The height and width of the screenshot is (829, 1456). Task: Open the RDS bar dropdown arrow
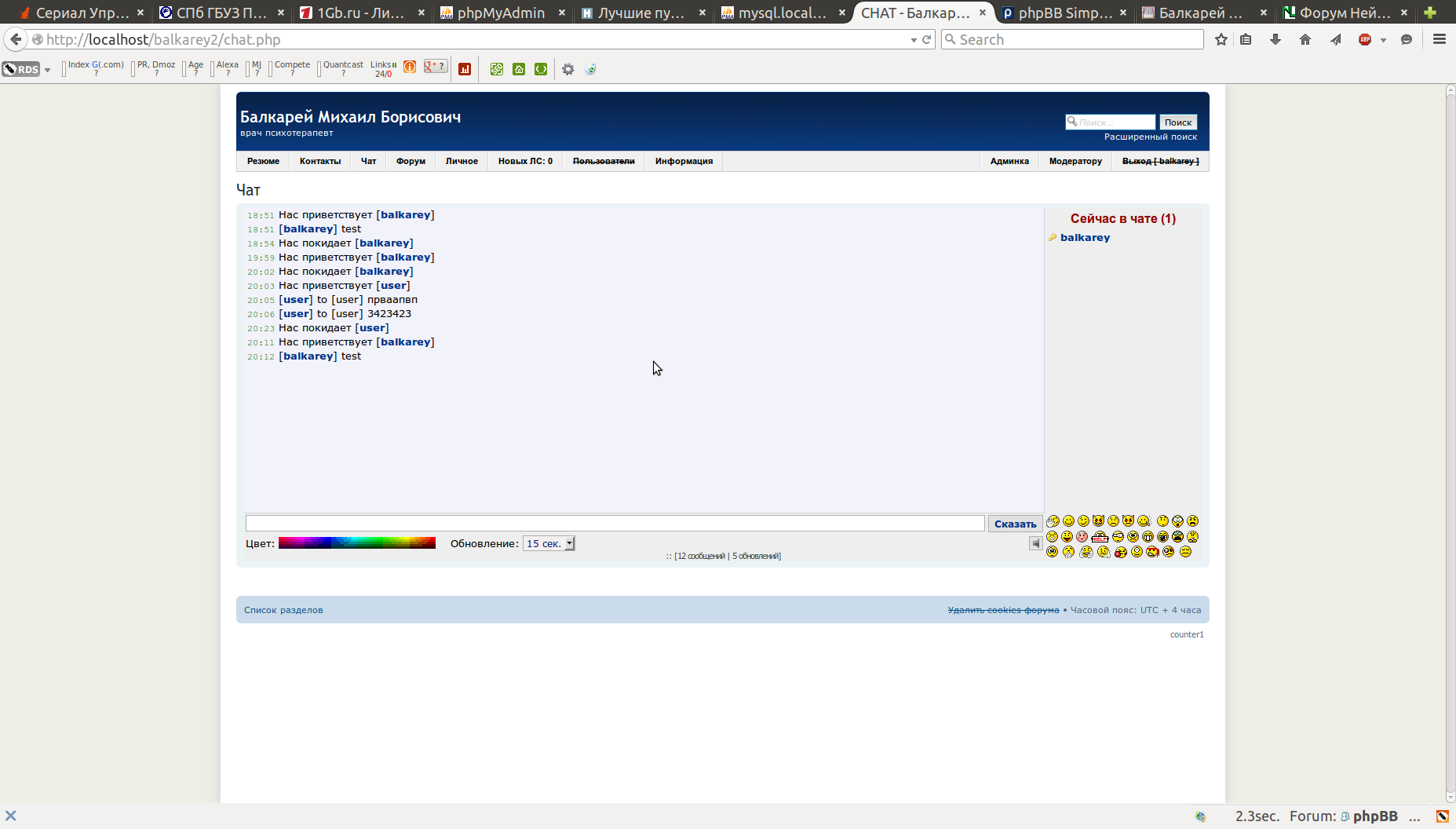48,70
